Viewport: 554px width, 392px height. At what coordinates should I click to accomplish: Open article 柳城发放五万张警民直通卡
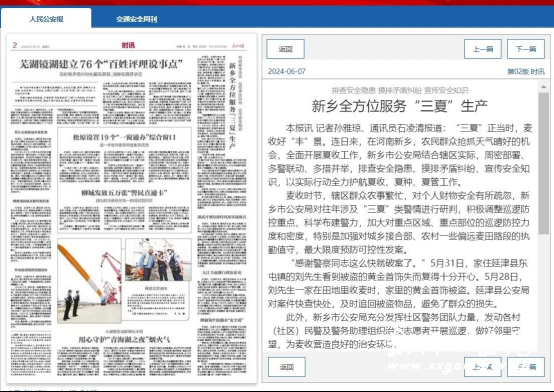[x=124, y=193]
